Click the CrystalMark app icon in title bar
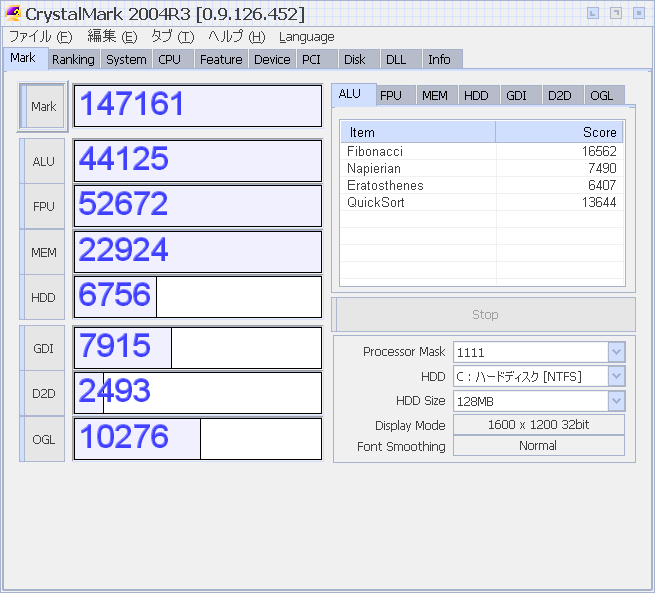Screen dimensions: 655x593 13,14
